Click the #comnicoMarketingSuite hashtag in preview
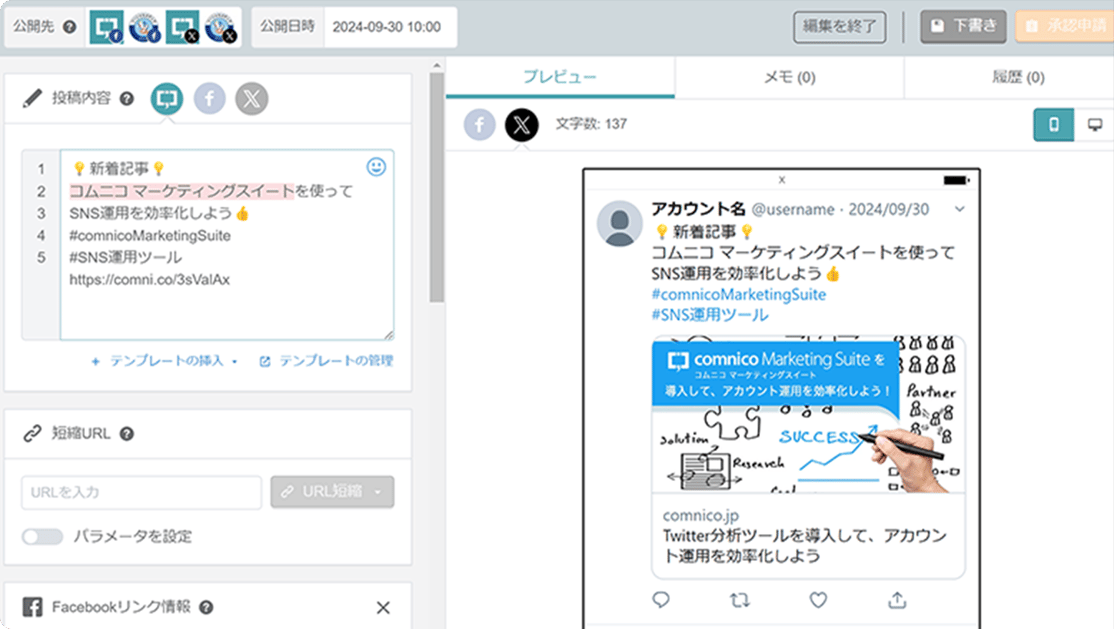 739,294
